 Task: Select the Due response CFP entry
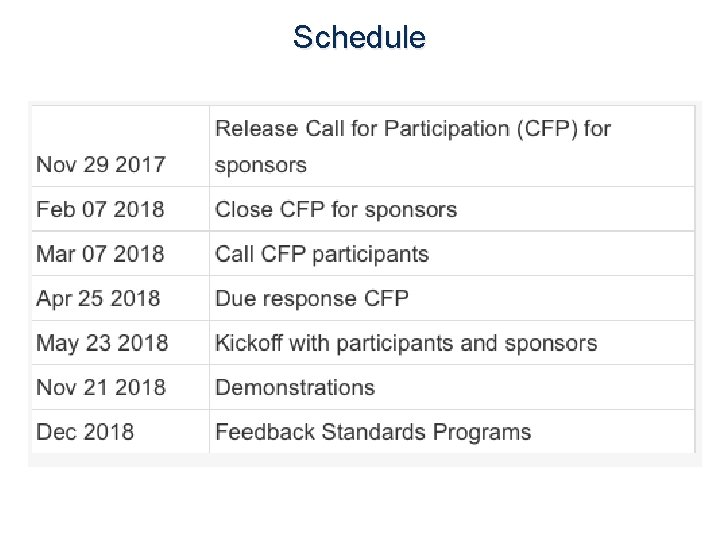[x=312, y=299]
